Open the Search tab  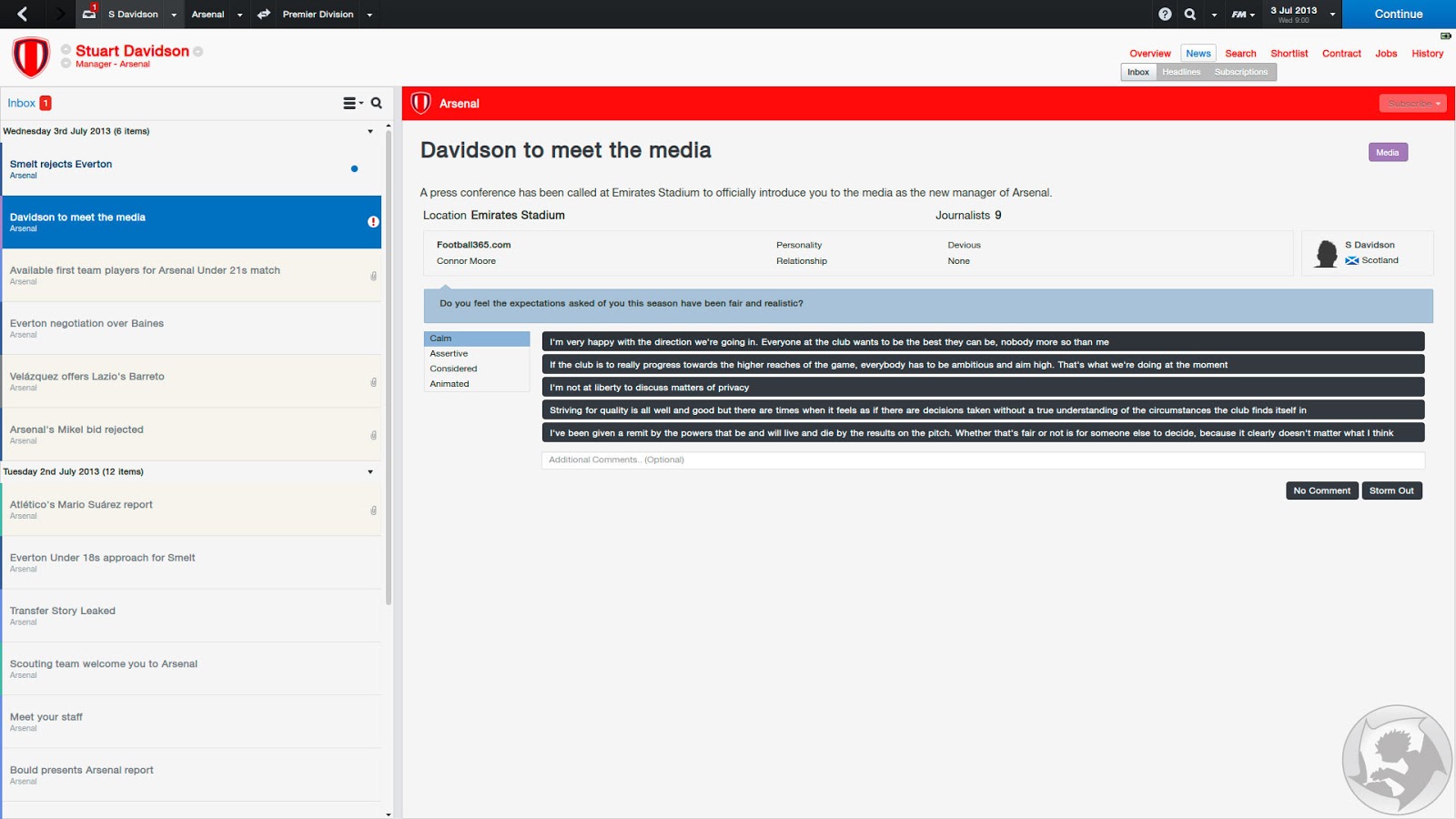coord(1240,54)
